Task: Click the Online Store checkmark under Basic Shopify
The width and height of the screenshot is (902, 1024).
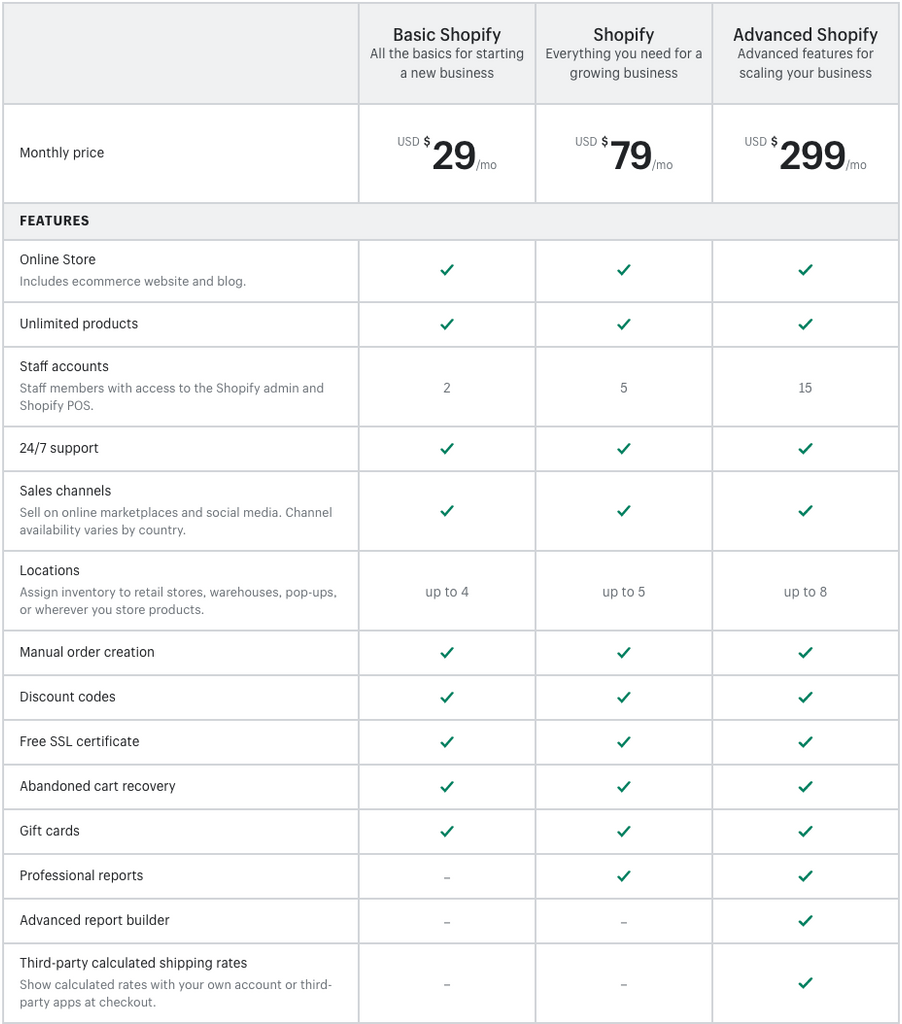Action: (447, 270)
